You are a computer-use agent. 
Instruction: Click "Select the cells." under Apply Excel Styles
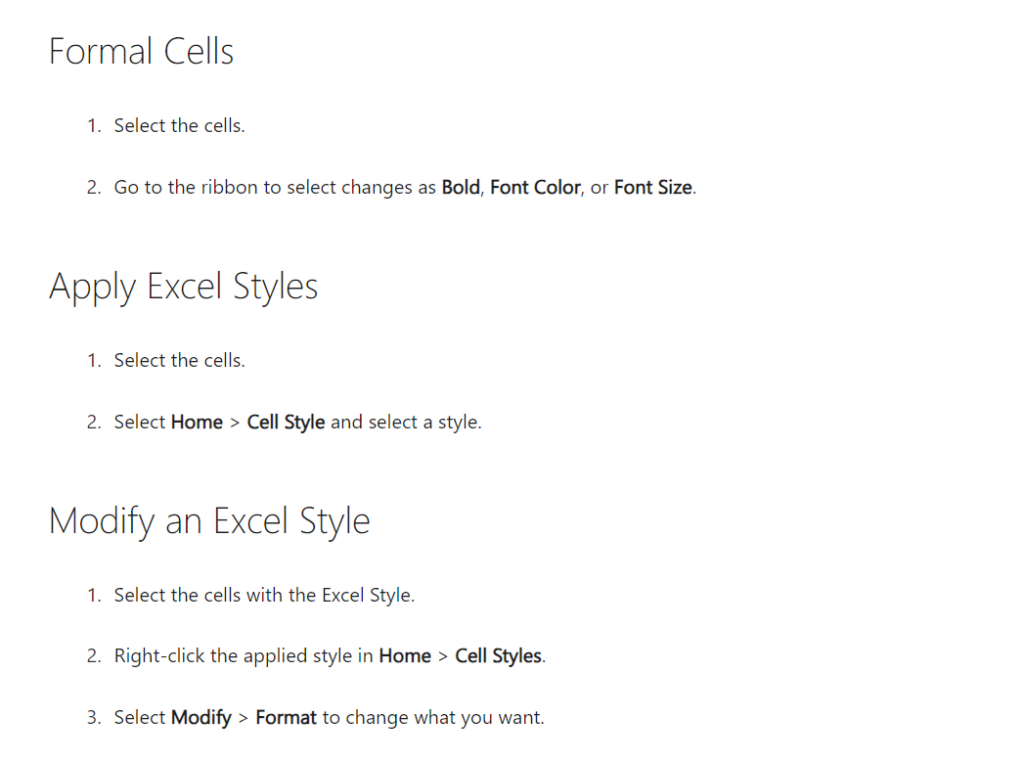pyautogui.click(x=179, y=361)
